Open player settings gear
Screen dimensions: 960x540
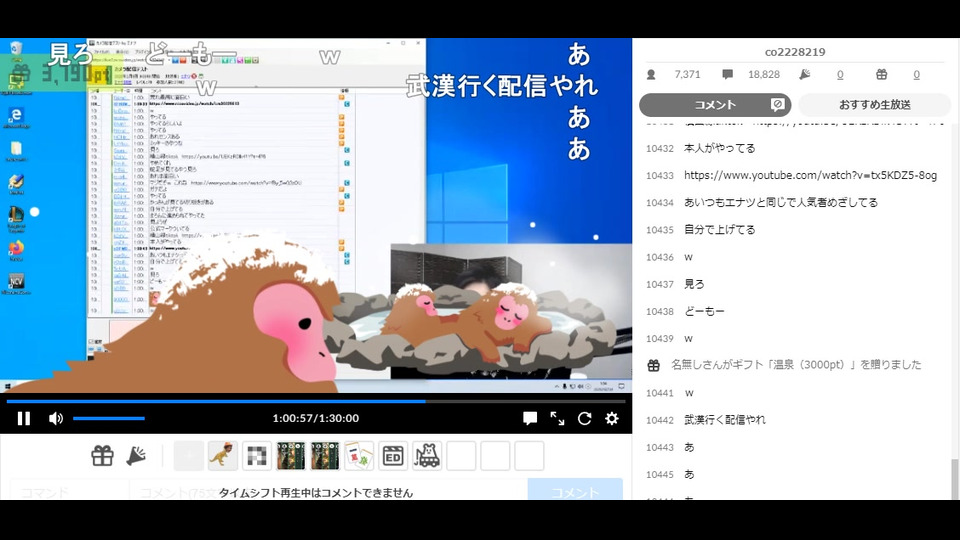tap(612, 418)
